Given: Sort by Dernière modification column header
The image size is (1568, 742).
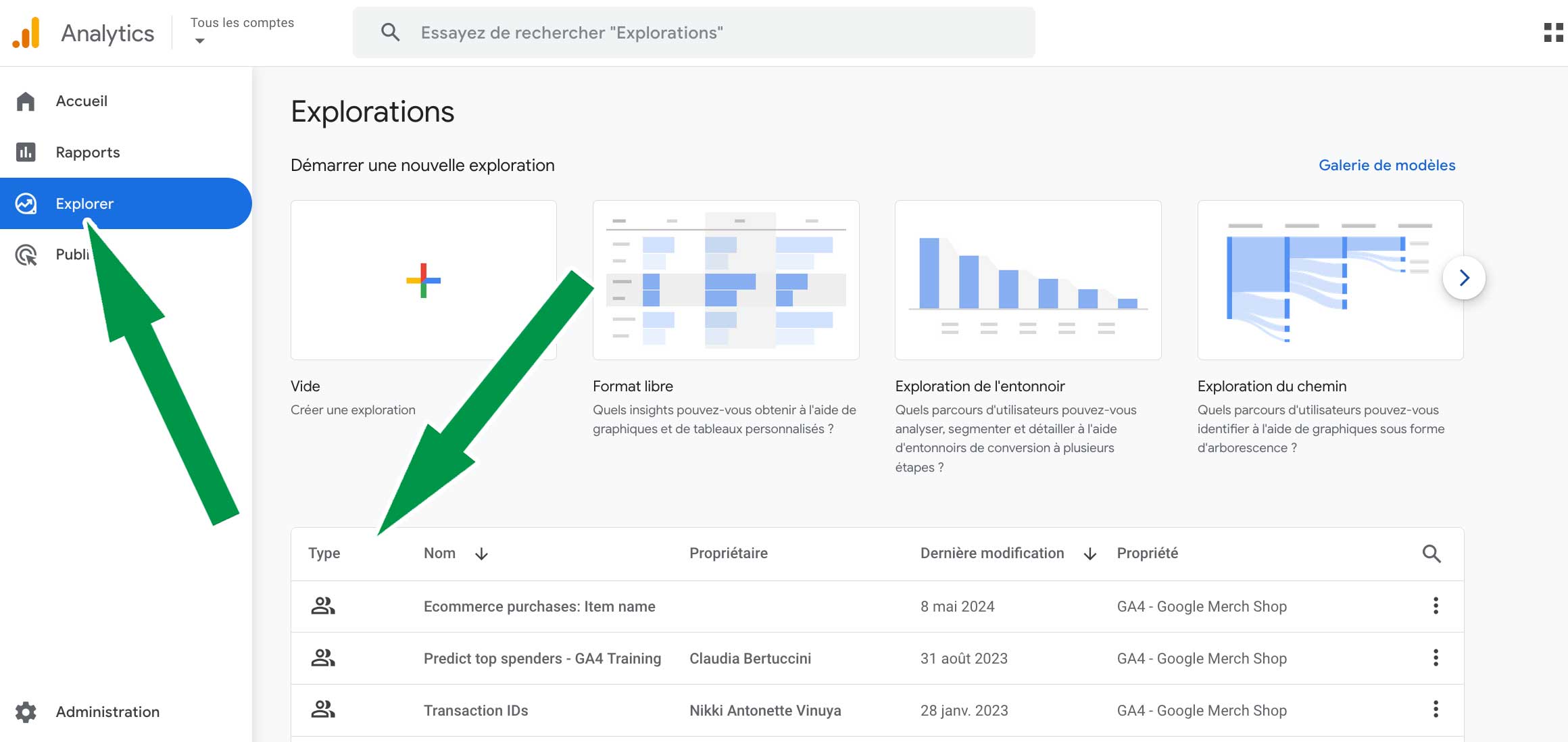Looking at the screenshot, I should click(x=992, y=553).
